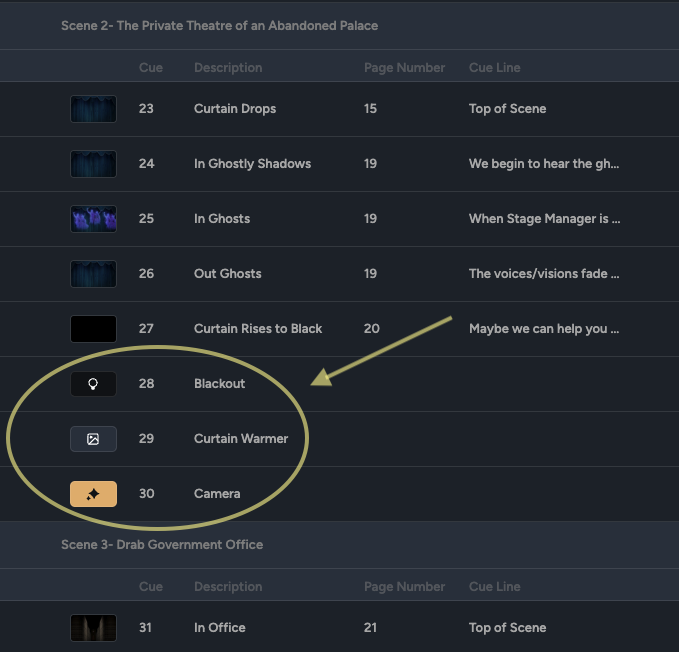Viewport: 679px width, 652px height.
Task: Open the purple ghosts thumbnail for cue 25
Action: pyautogui.click(x=93, y=219)
